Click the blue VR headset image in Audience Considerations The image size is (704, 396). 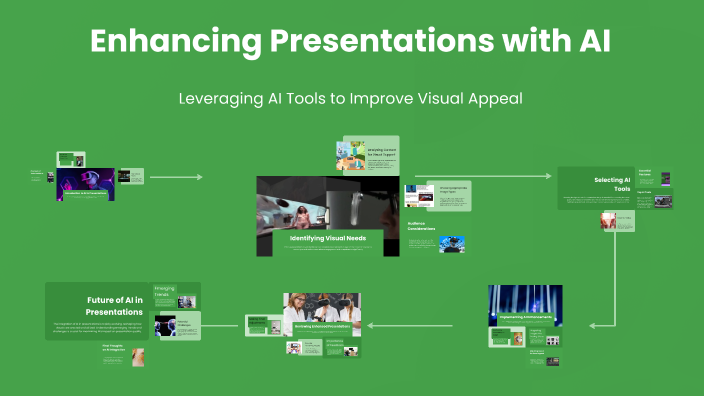pos(452,244)
